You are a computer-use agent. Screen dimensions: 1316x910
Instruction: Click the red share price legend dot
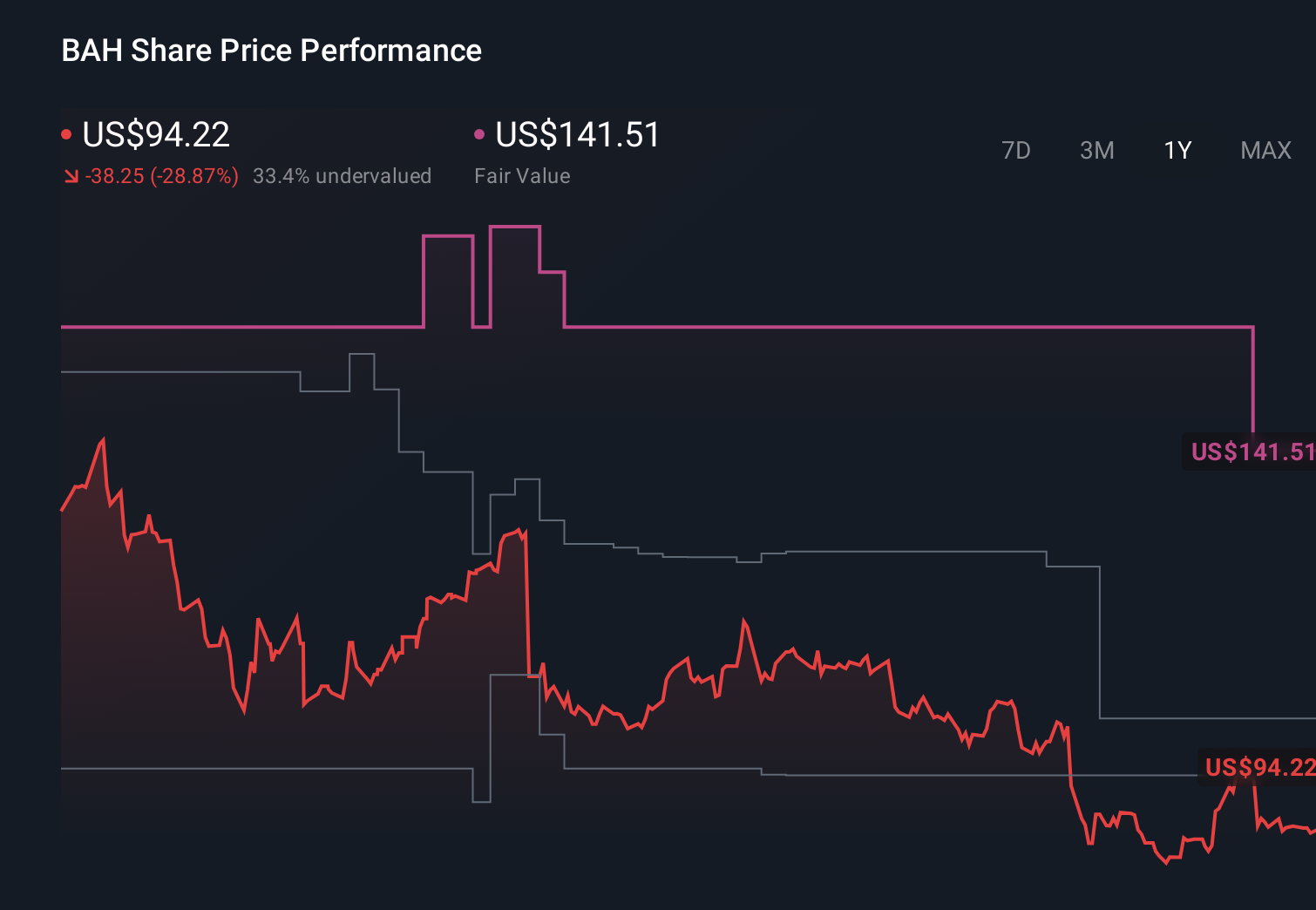pos(66,132)
